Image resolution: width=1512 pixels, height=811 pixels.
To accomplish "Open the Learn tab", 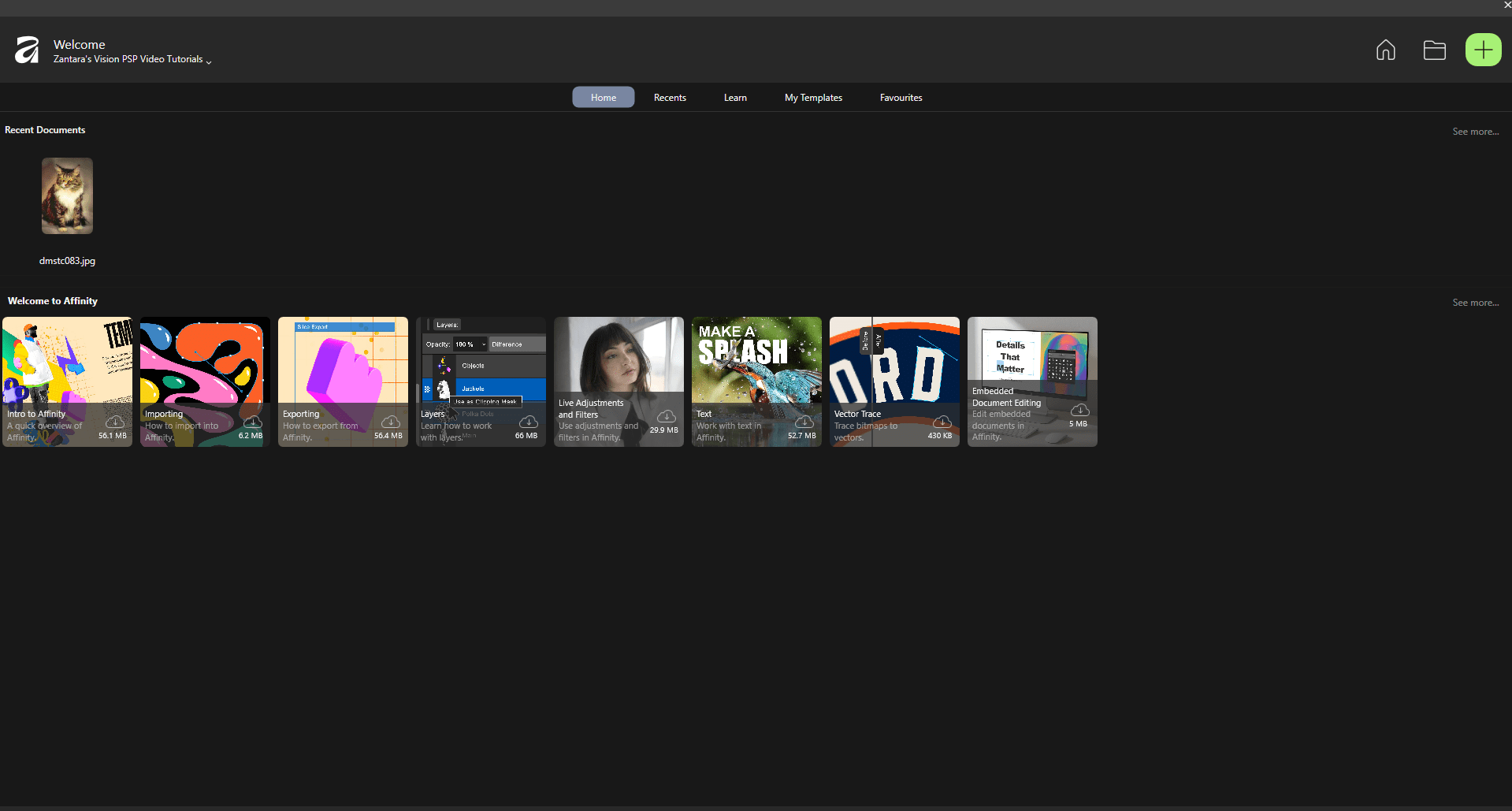I will tap(735, 98).
